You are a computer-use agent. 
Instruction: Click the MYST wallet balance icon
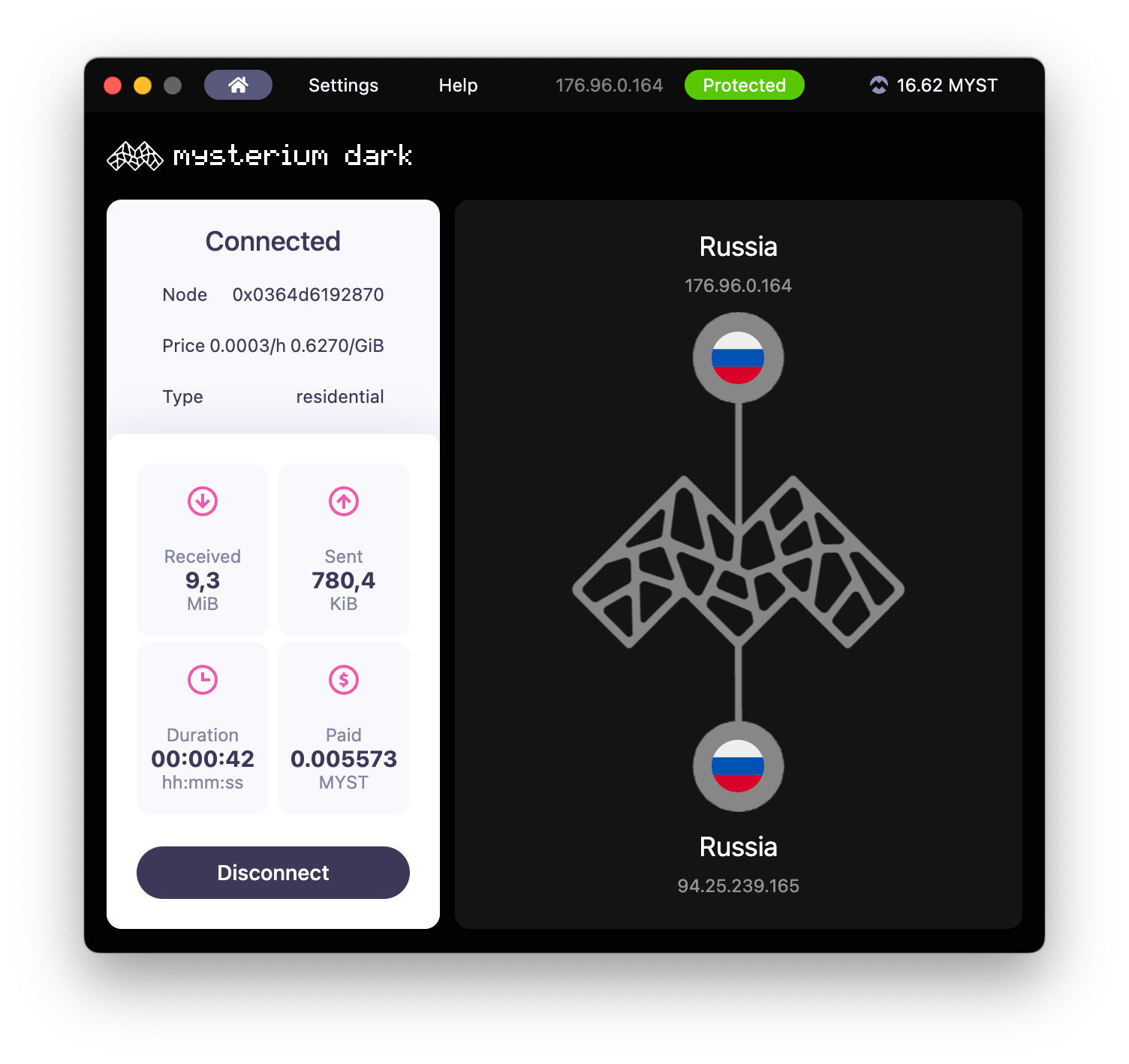tap(878, 85)
